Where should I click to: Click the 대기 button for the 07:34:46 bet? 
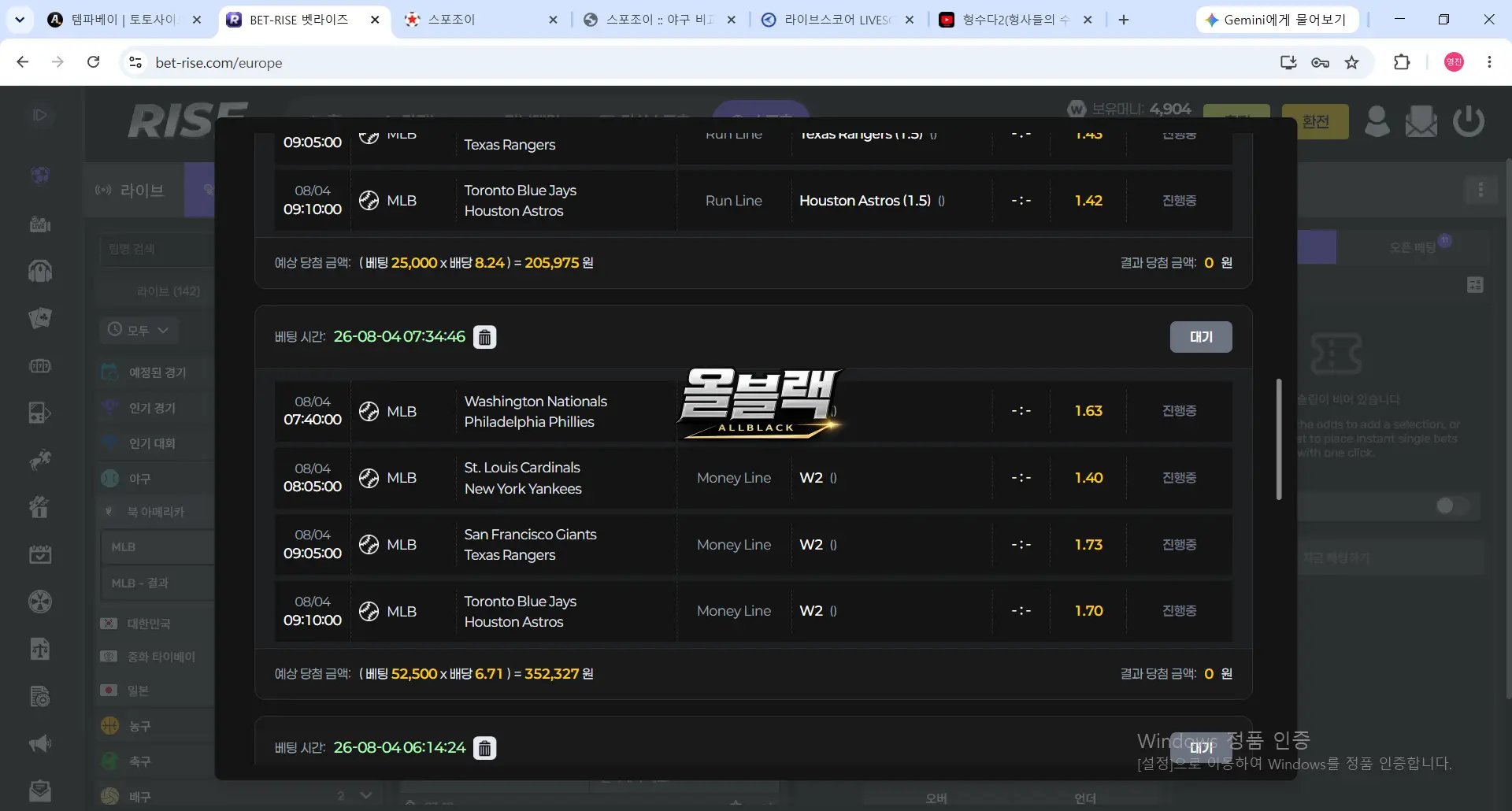(1201, 337)
